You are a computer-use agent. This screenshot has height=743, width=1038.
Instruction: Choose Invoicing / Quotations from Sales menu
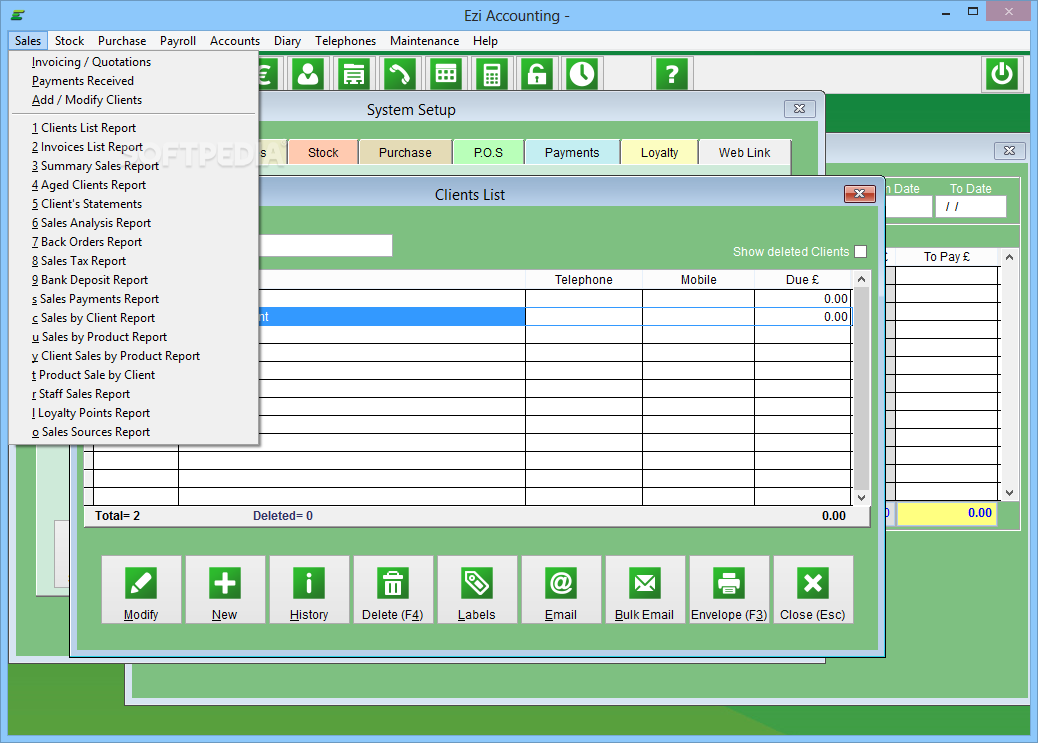click(134, 62)
